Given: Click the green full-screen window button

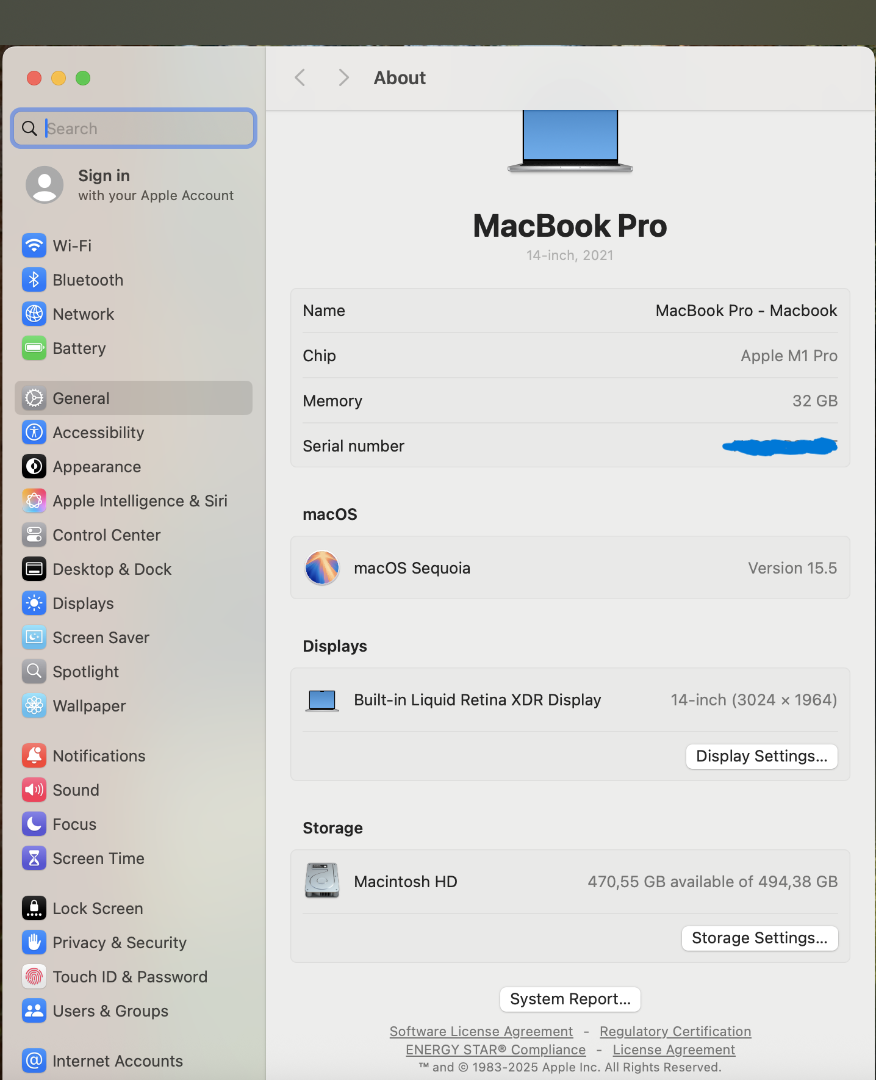Looking at the screenshot, I should [x=83, y=78].
